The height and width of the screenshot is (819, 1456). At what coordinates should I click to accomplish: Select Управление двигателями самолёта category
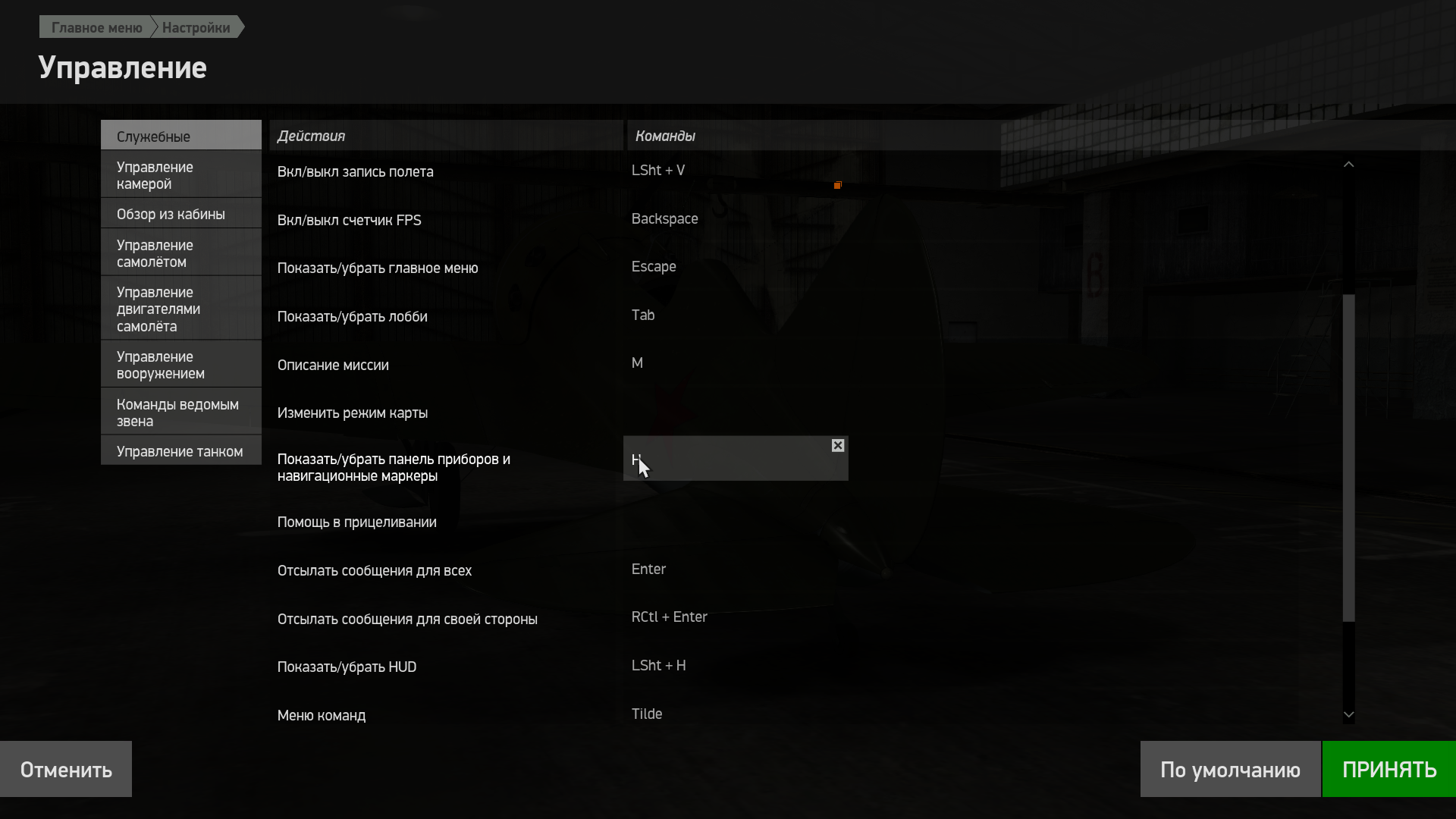[181, 309]
